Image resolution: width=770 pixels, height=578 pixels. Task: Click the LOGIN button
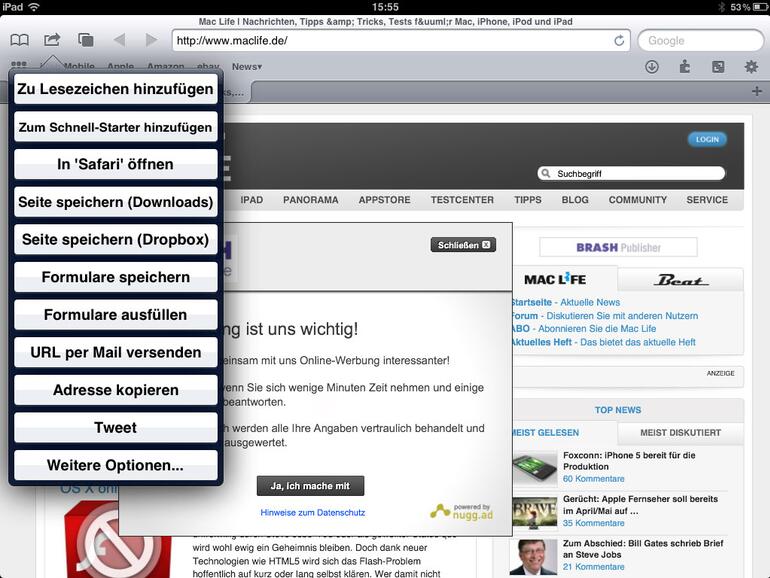tap(707, 139)
